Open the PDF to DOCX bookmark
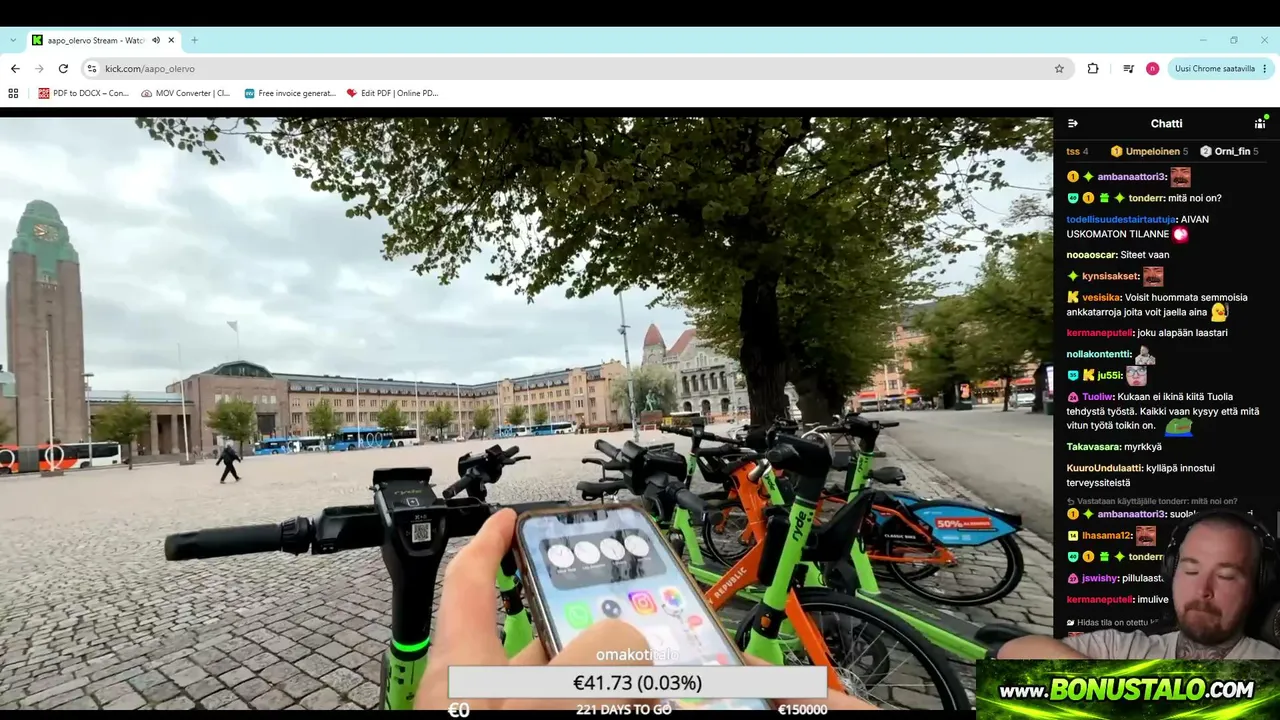 (x=83, y=93)
